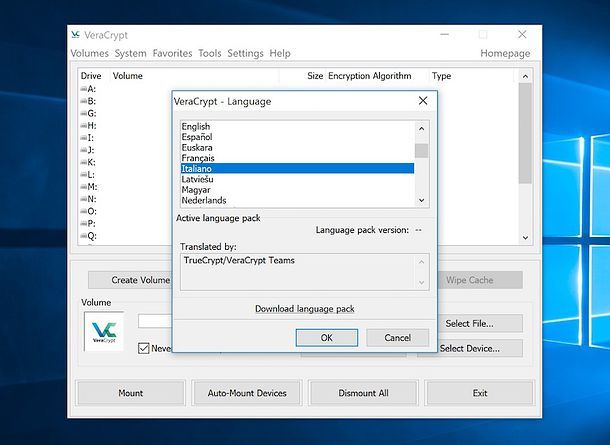The width and height of the screenshot is (610, 445).
Task: Click the volume path input field
Action: click(x=155, y=321)
